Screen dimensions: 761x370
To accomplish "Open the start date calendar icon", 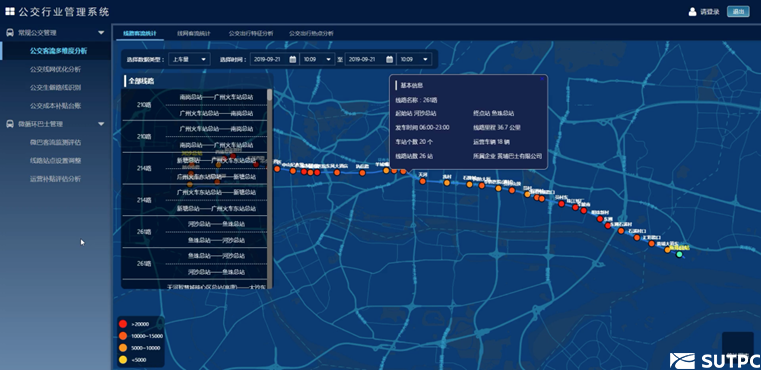I will 293,59.
